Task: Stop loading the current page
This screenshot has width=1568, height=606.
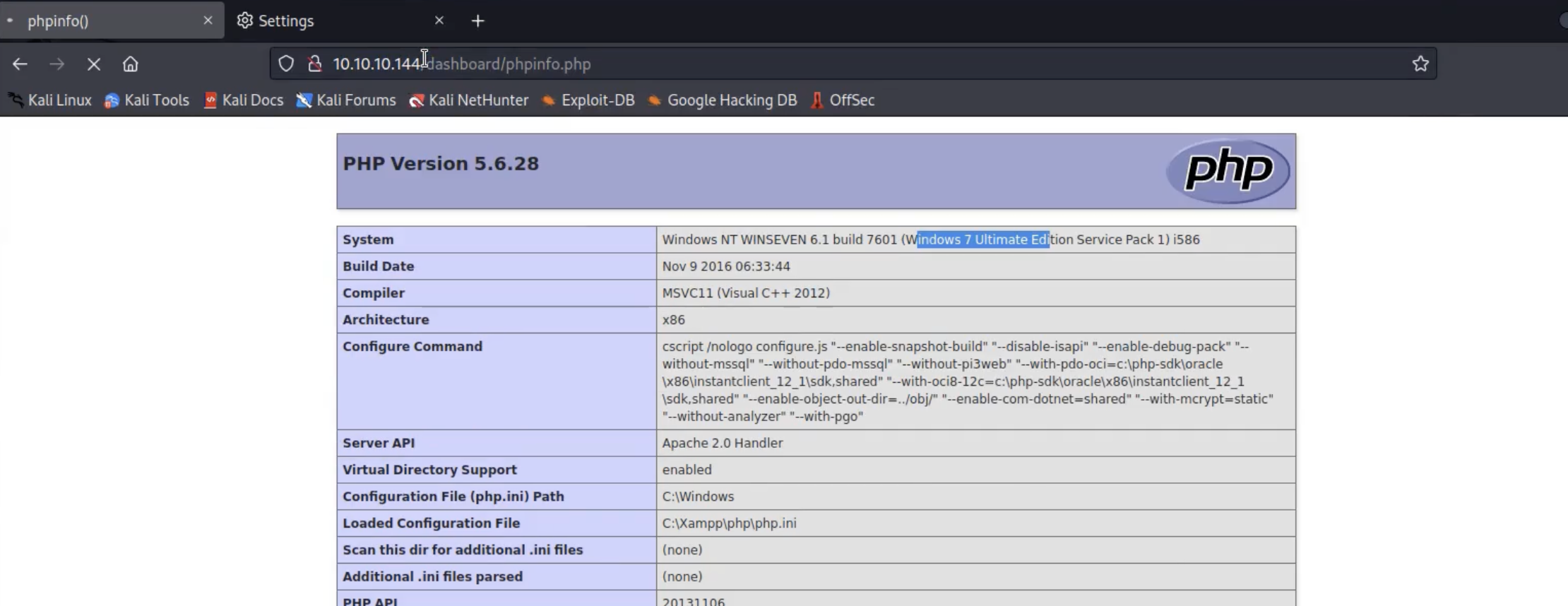Action: click(93, 64)
